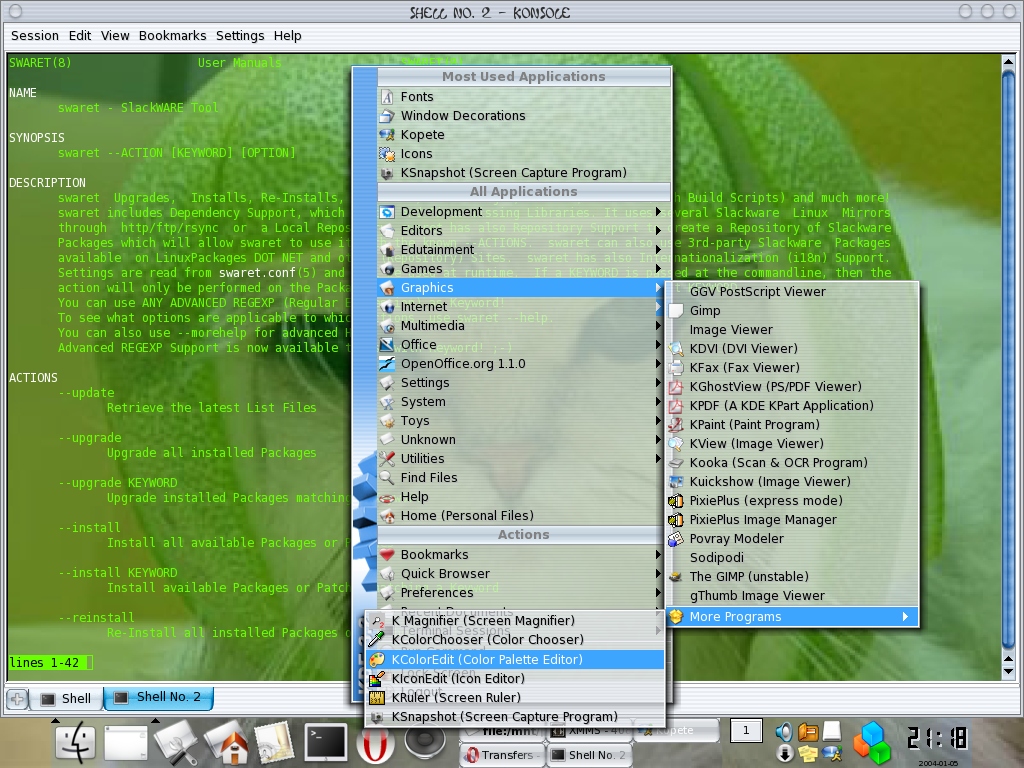Launch Sodipodi from the Graphics submenu
The width and height of the screenshot is (1024, 768).
(x=792, y=558)
